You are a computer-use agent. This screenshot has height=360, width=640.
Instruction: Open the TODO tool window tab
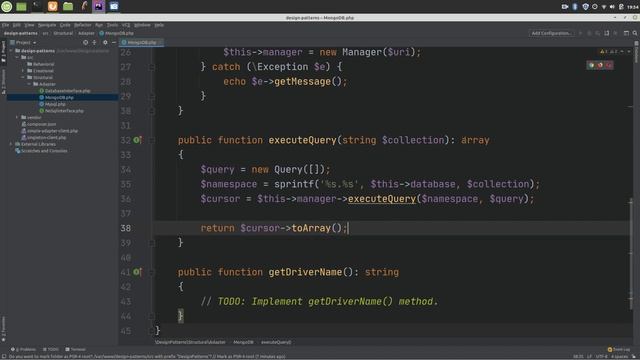51,349
